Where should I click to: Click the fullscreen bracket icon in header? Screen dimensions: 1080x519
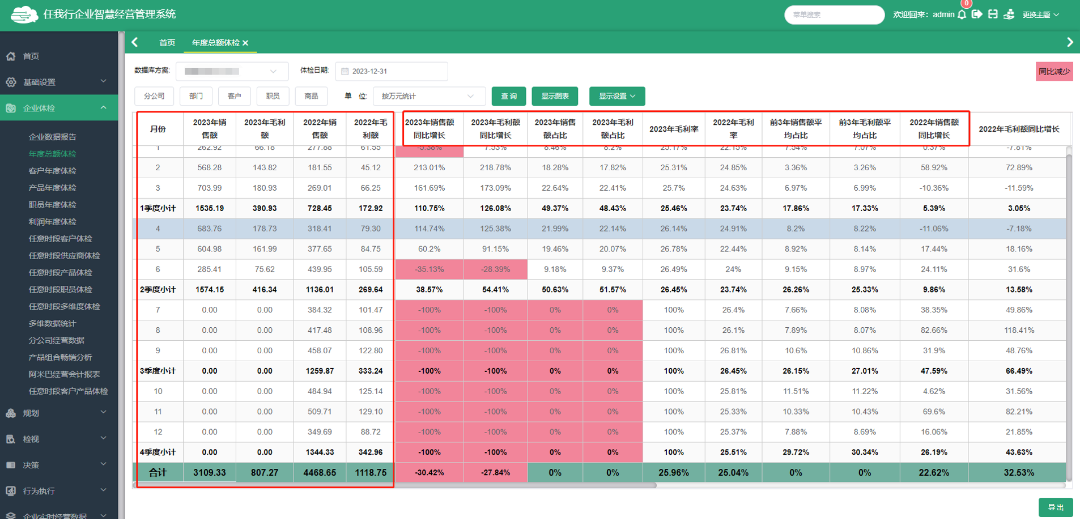point(993,14)
